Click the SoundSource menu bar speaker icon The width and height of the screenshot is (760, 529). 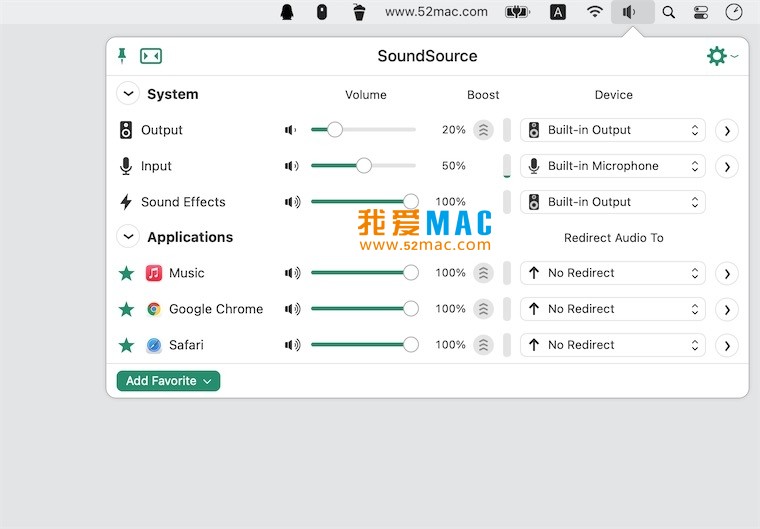pos(633,12)
